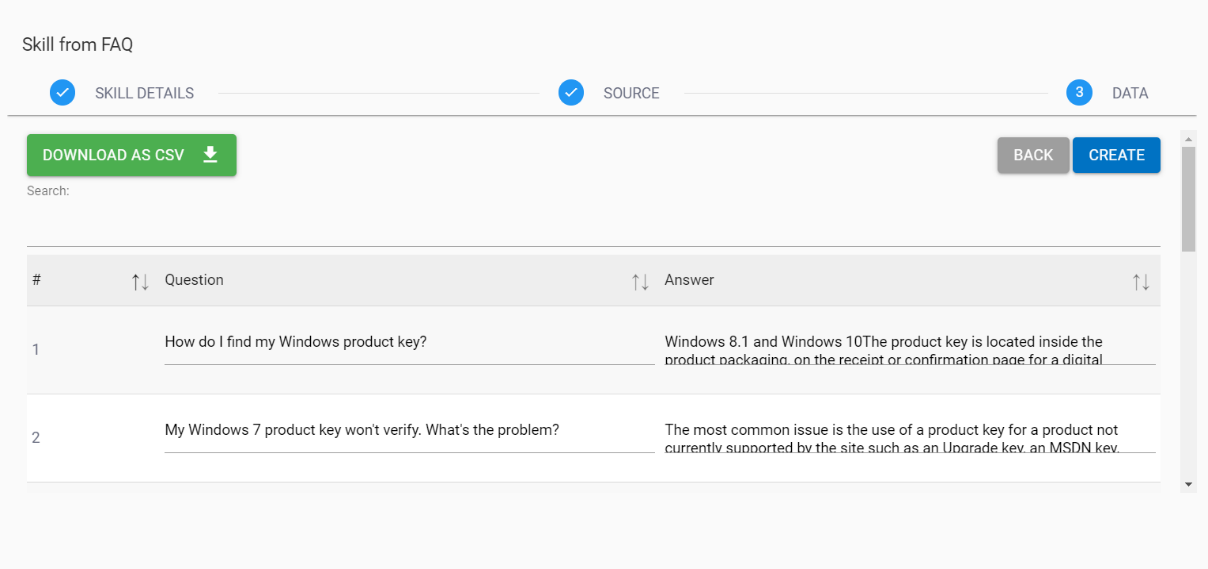This screenshot has width=1208, height=569.
Task: Click the answer field for row 1
Action: pyautogui.click(x=909, y=349)
